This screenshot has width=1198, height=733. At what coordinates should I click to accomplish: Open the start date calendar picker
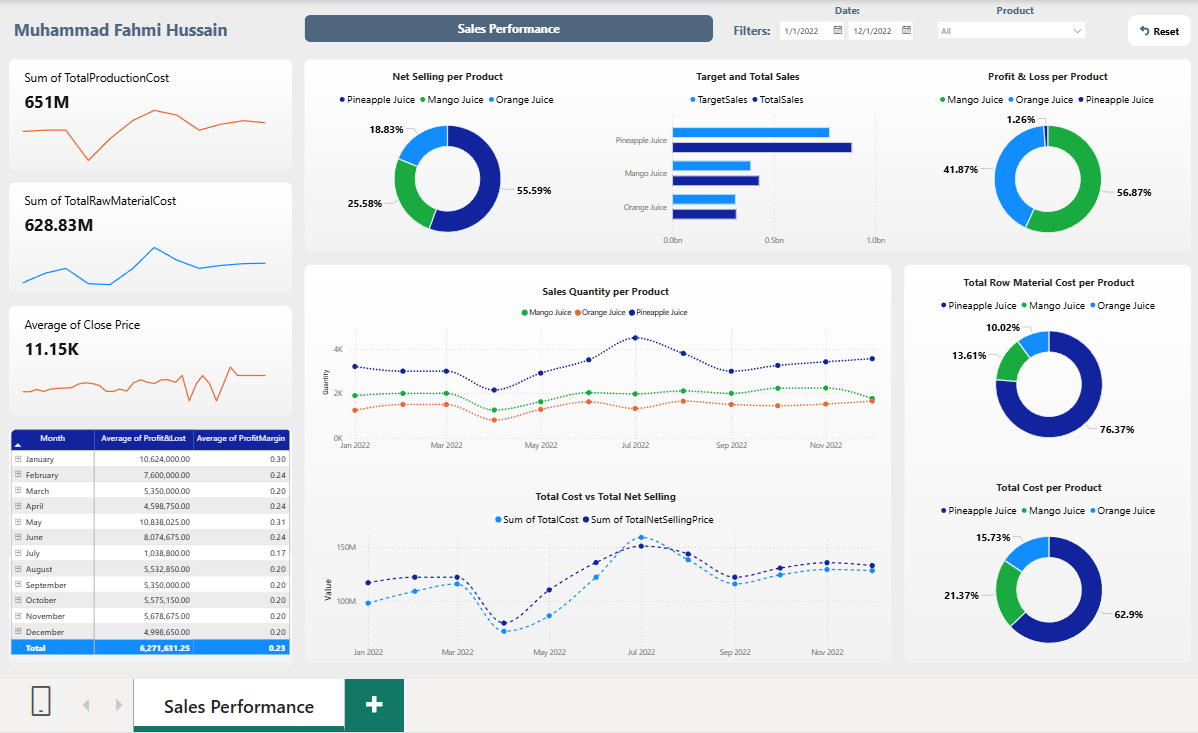pyautogui.click(x=837, y=31)
